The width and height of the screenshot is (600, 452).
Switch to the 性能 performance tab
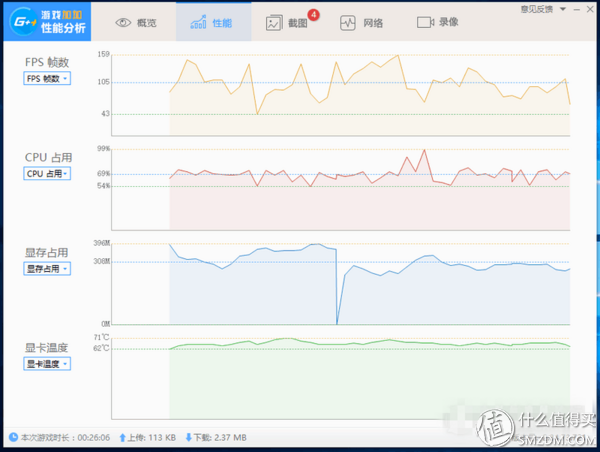pyautogui.click(x=214, y=22)
